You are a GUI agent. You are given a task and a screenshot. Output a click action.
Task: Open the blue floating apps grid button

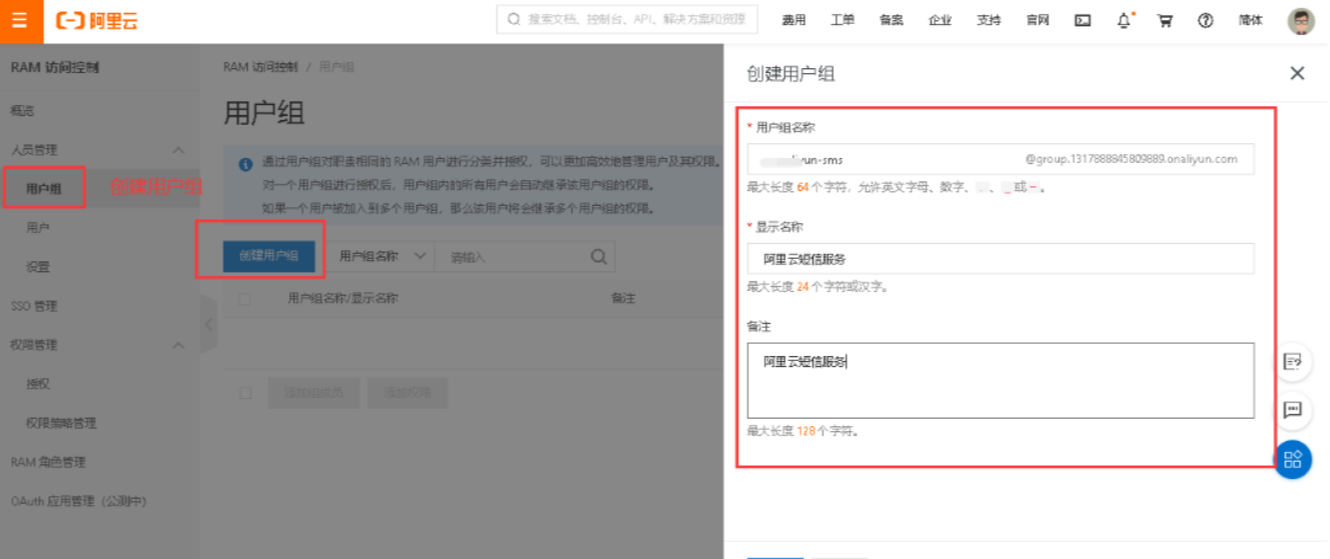[1292, 459]
